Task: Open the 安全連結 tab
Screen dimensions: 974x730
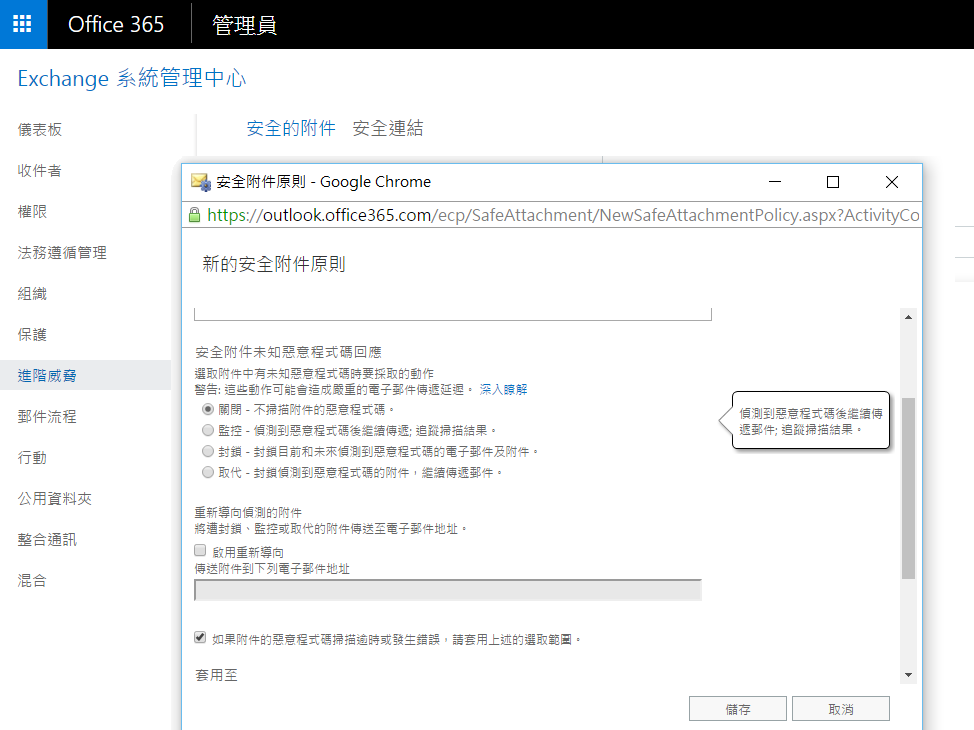Action: [388, 128]
